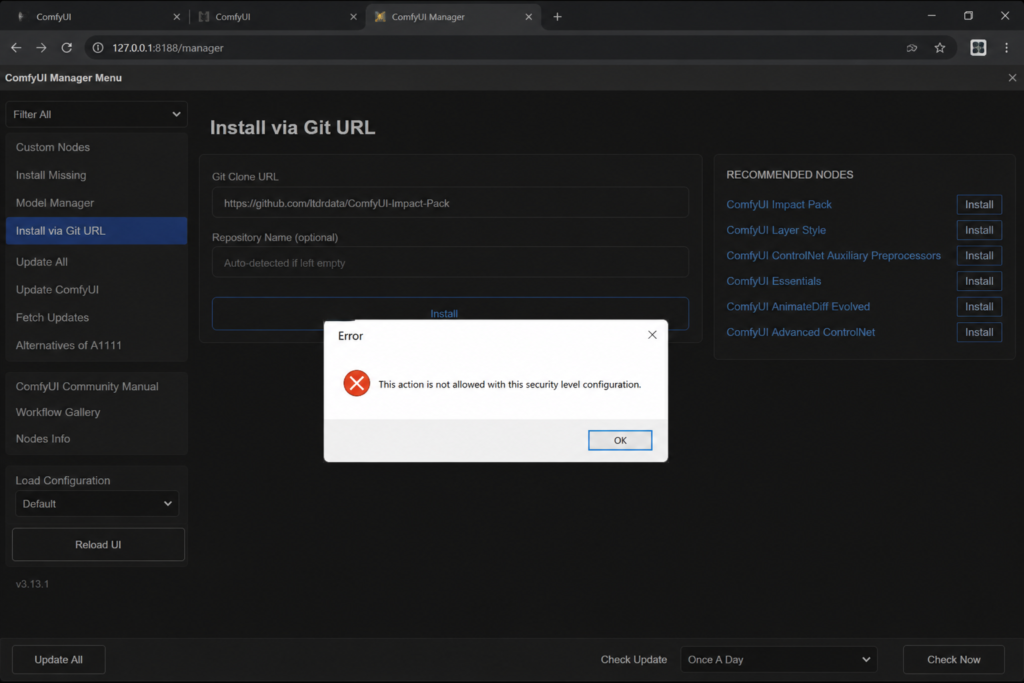Install ComfyUI Impact Pack
The width and height of the screenshot is (1024, 683).
[x=979, y=204]
